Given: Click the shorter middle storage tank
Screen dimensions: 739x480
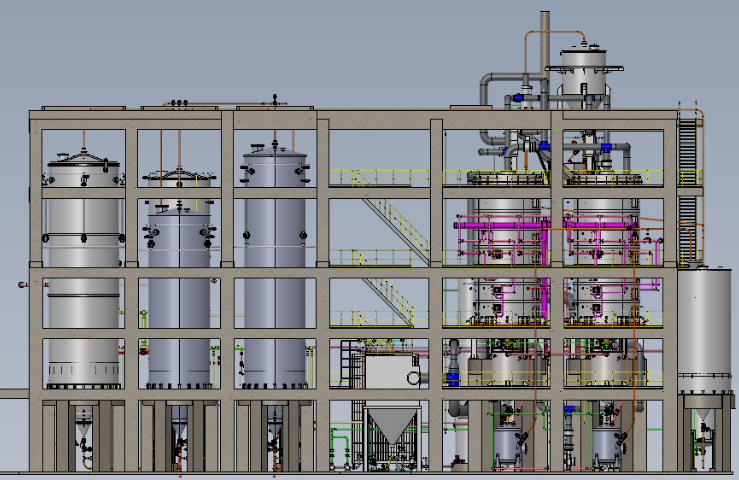Looking at the screenshot, I should 180,300.
